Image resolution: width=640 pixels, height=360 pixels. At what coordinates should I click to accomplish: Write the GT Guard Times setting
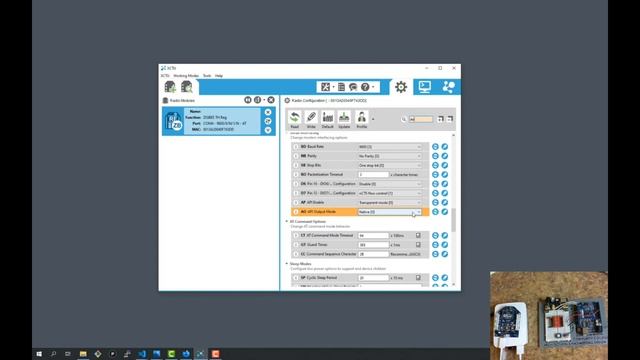pyautogui.click(x=444, y=245)
